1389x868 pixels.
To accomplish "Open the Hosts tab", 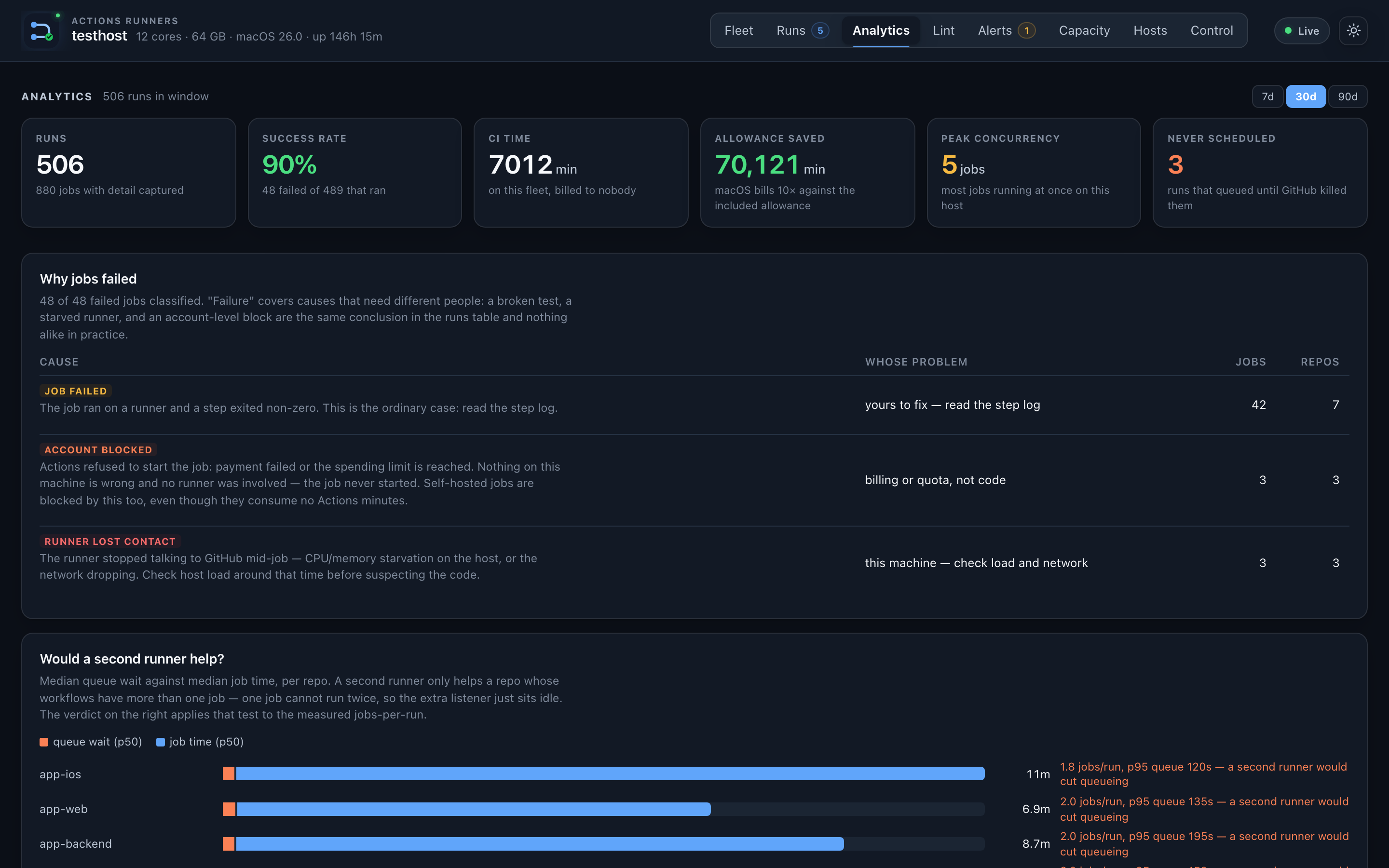I will [x=1150, y=30].
